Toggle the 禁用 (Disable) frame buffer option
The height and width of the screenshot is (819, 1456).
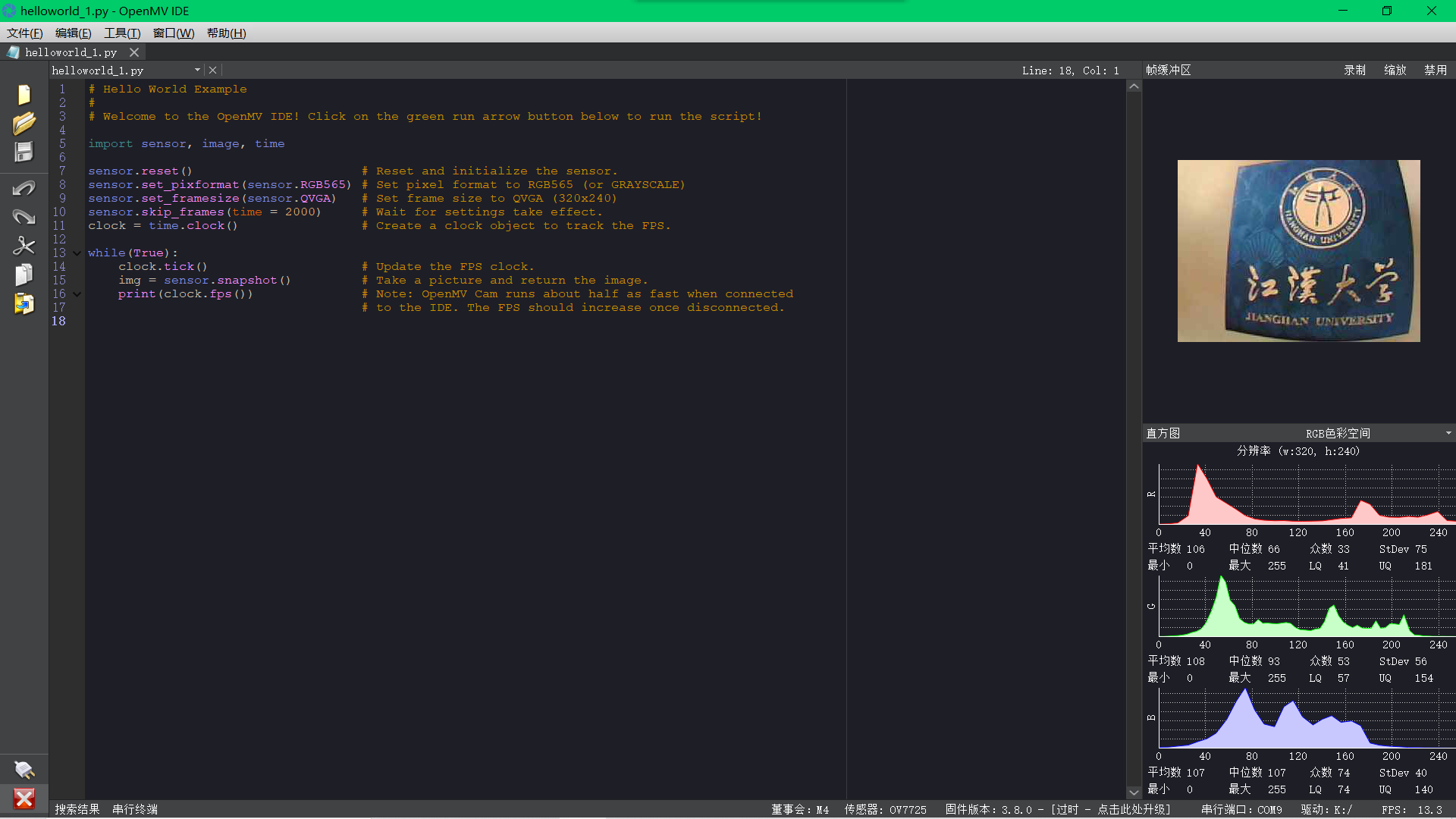pos(1435,70)
